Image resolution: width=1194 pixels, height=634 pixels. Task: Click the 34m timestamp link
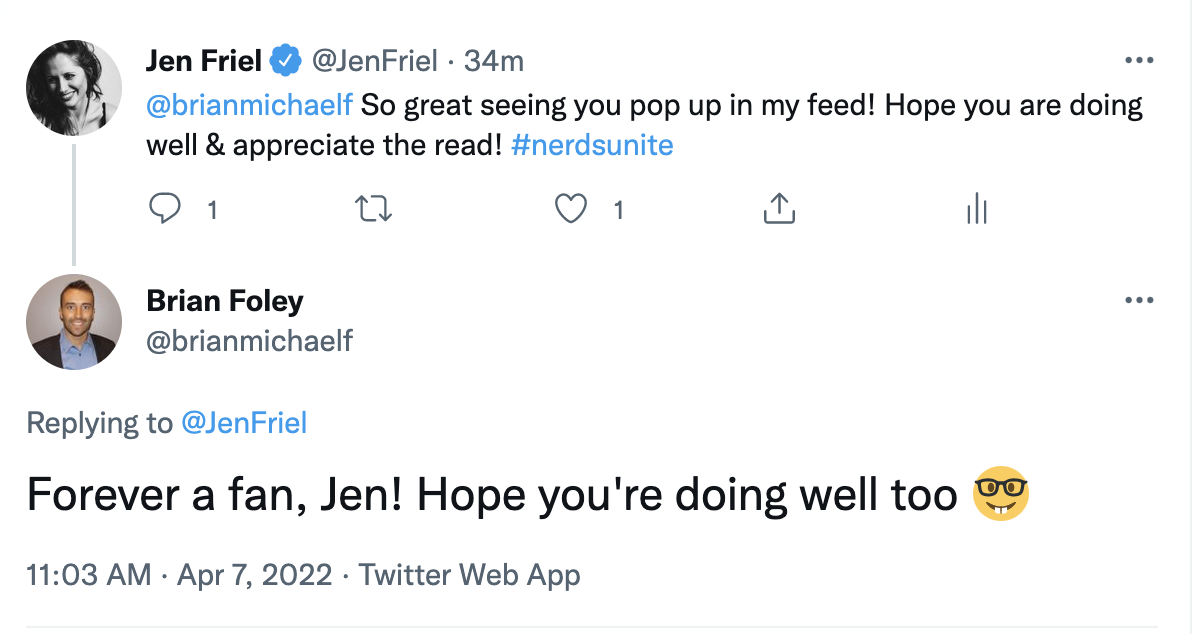[494, 61]
